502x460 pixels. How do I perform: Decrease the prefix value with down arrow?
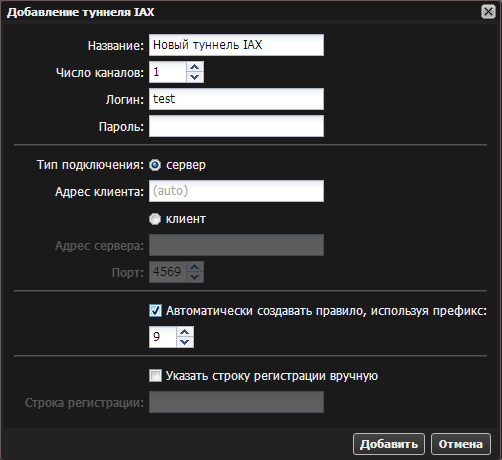point(185,342)
